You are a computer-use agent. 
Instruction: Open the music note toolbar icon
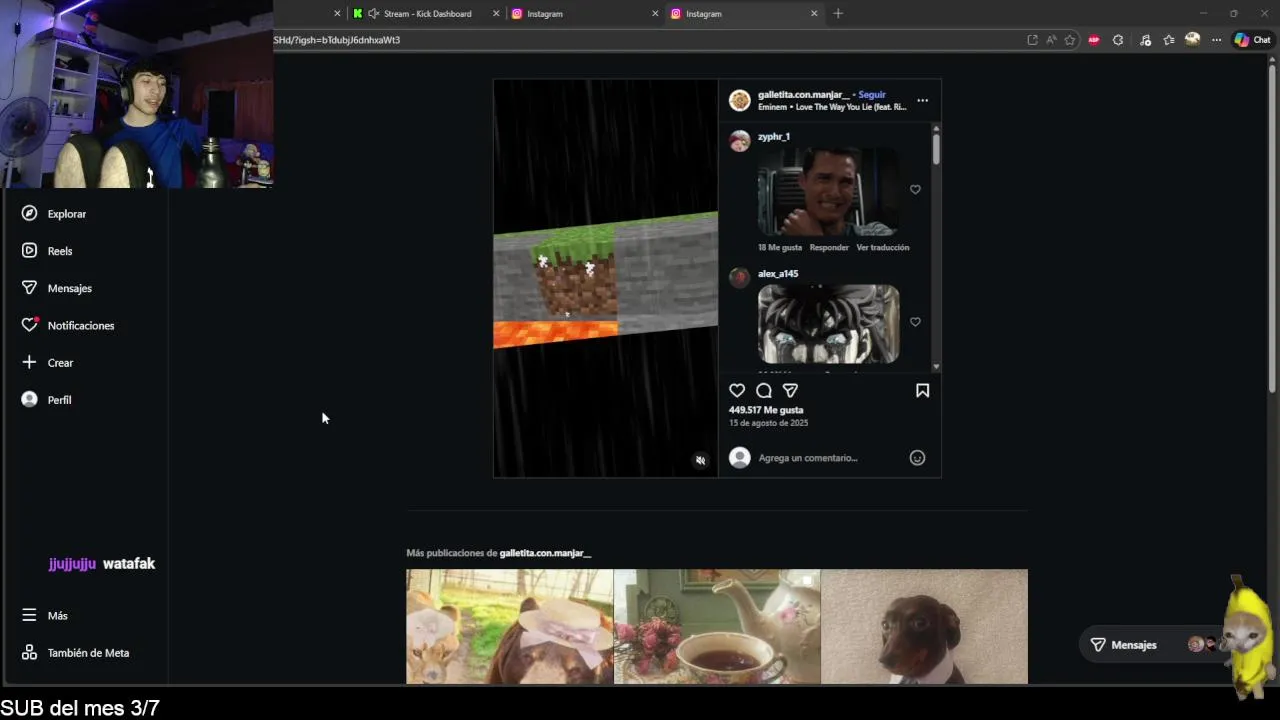[1145, 40]
